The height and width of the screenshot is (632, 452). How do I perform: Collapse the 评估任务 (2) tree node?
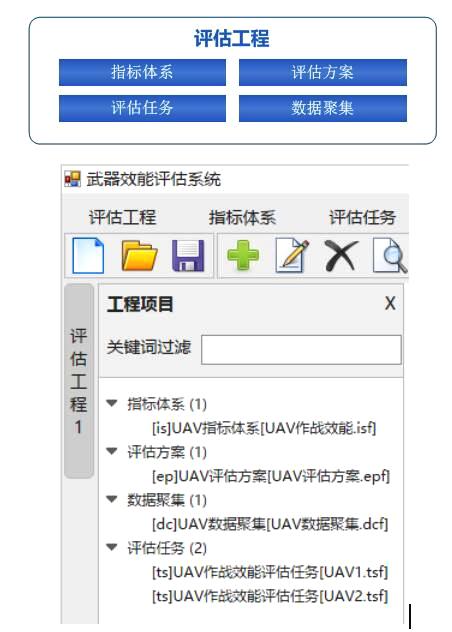[112, 547]
